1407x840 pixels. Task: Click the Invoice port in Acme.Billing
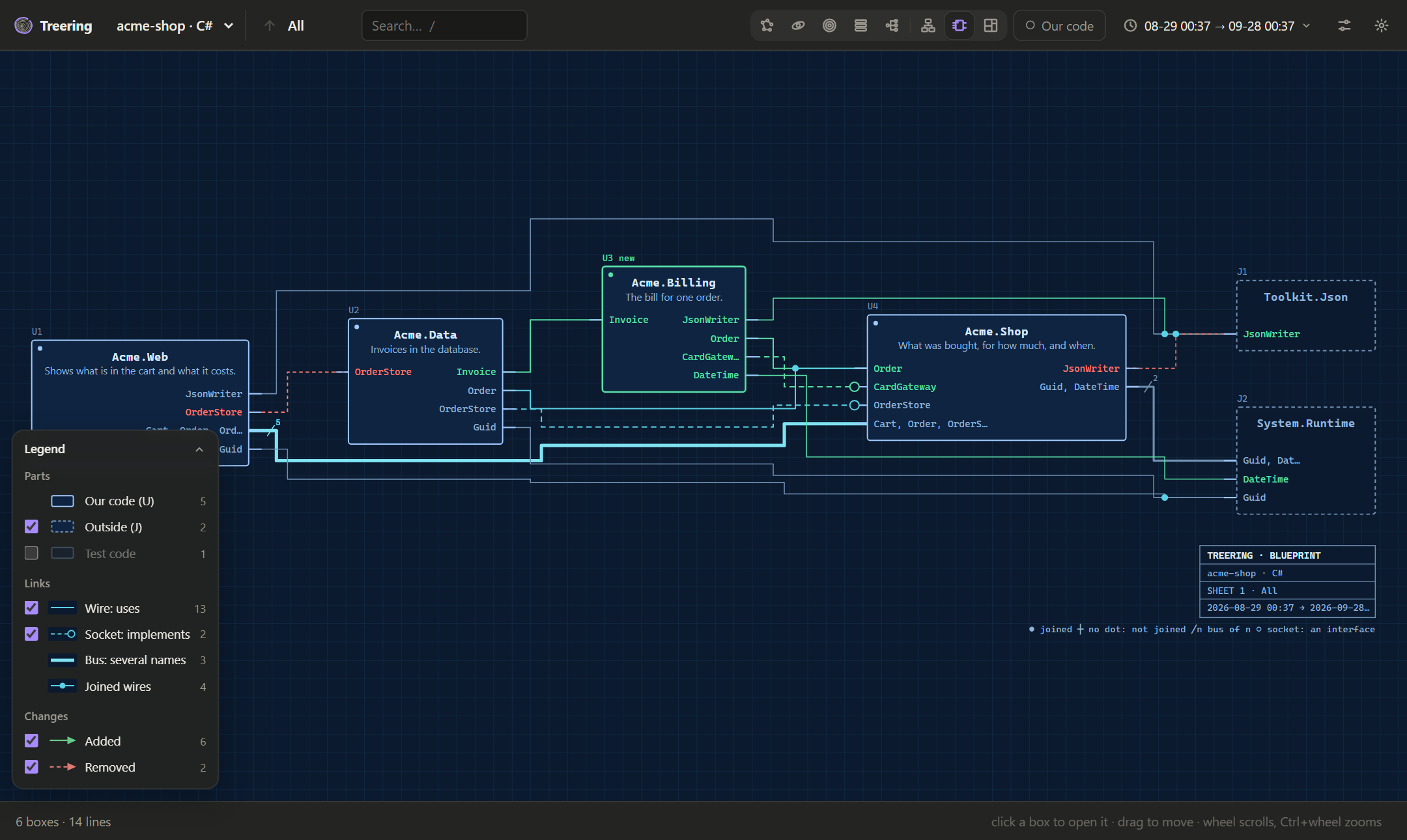pyautogui.click(x=629, y=320)
